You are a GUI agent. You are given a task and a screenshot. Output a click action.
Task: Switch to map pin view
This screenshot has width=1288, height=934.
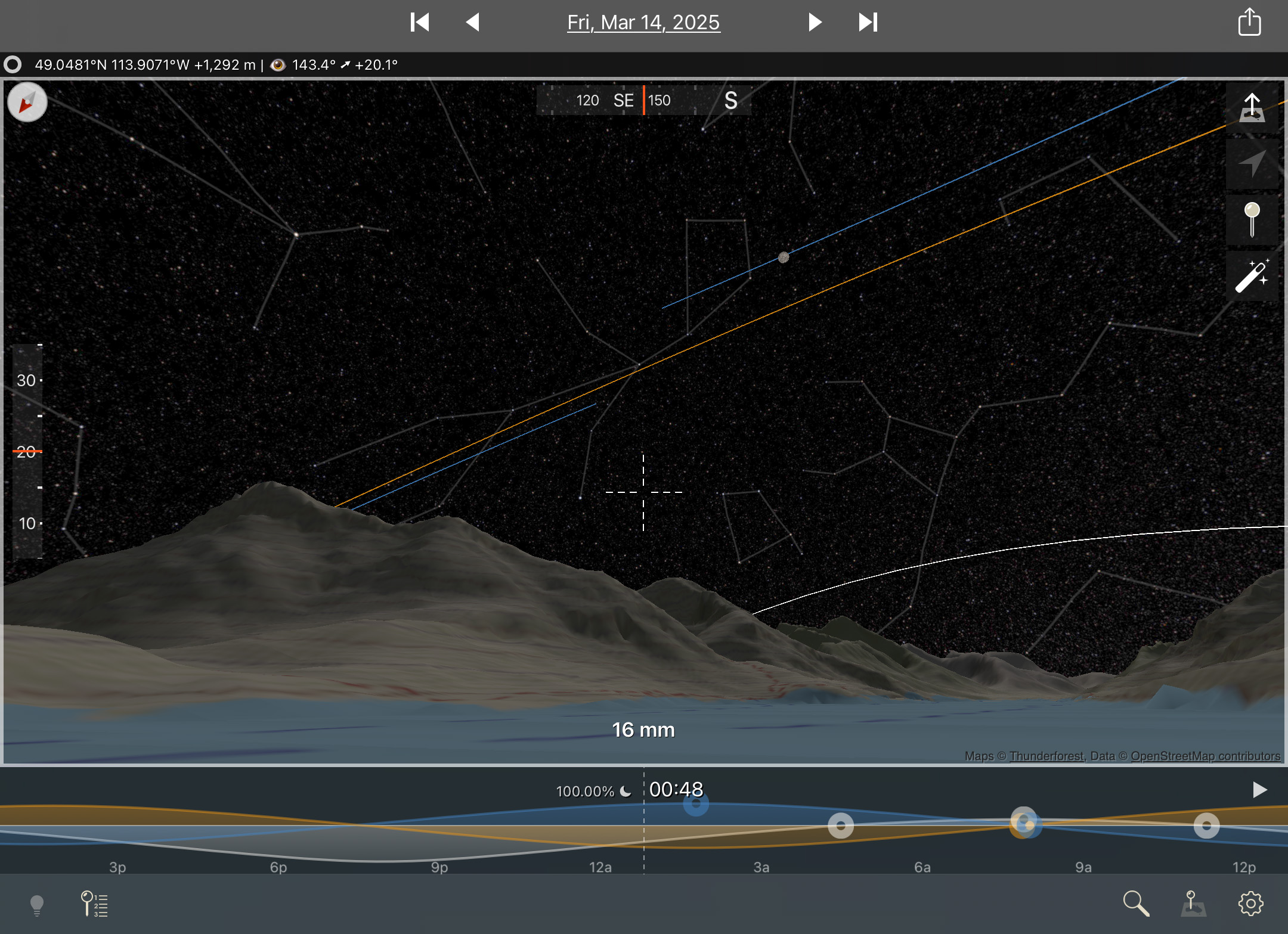click(x=1193, y=904)
